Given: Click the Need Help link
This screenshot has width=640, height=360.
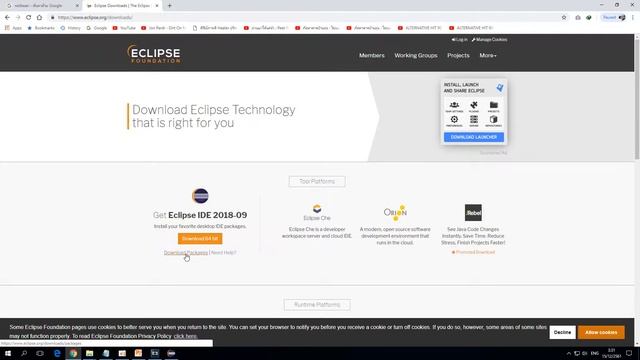Looking at the screenshot, I should 224,253.
